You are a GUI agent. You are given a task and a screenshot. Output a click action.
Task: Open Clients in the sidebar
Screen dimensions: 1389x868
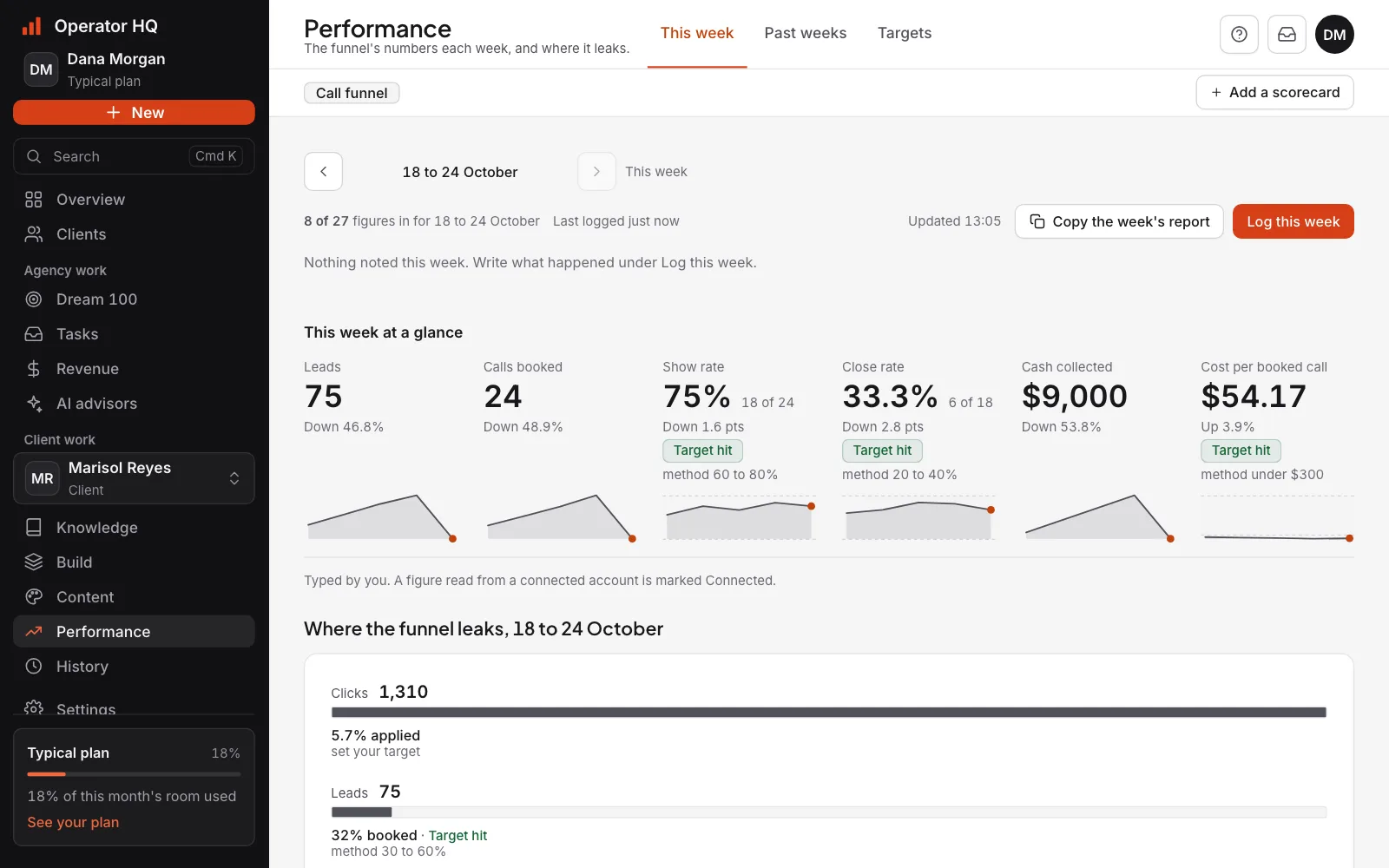134,234
